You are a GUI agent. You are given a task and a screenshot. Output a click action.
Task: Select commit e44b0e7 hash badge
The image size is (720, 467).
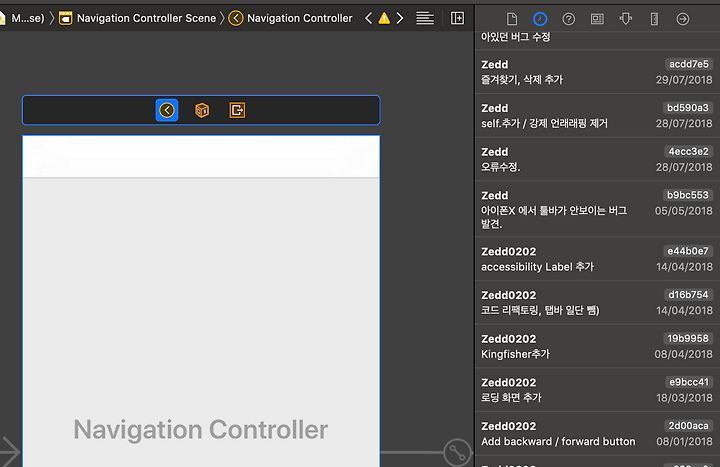pyautogui.click(x=688, y=251)
